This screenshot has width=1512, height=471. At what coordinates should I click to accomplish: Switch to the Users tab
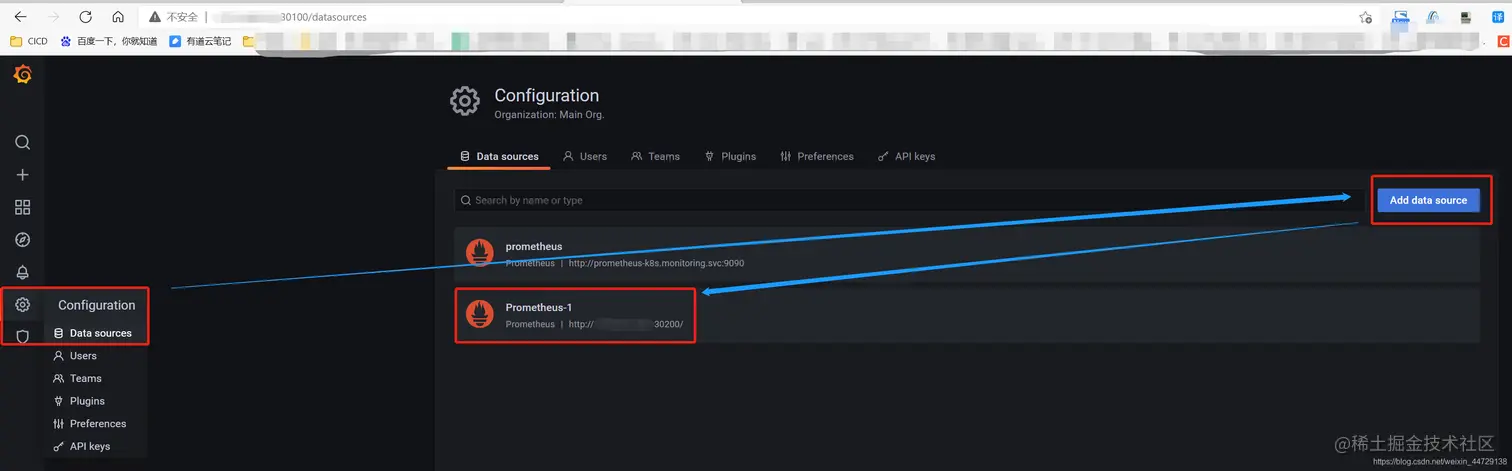[585, 157]
